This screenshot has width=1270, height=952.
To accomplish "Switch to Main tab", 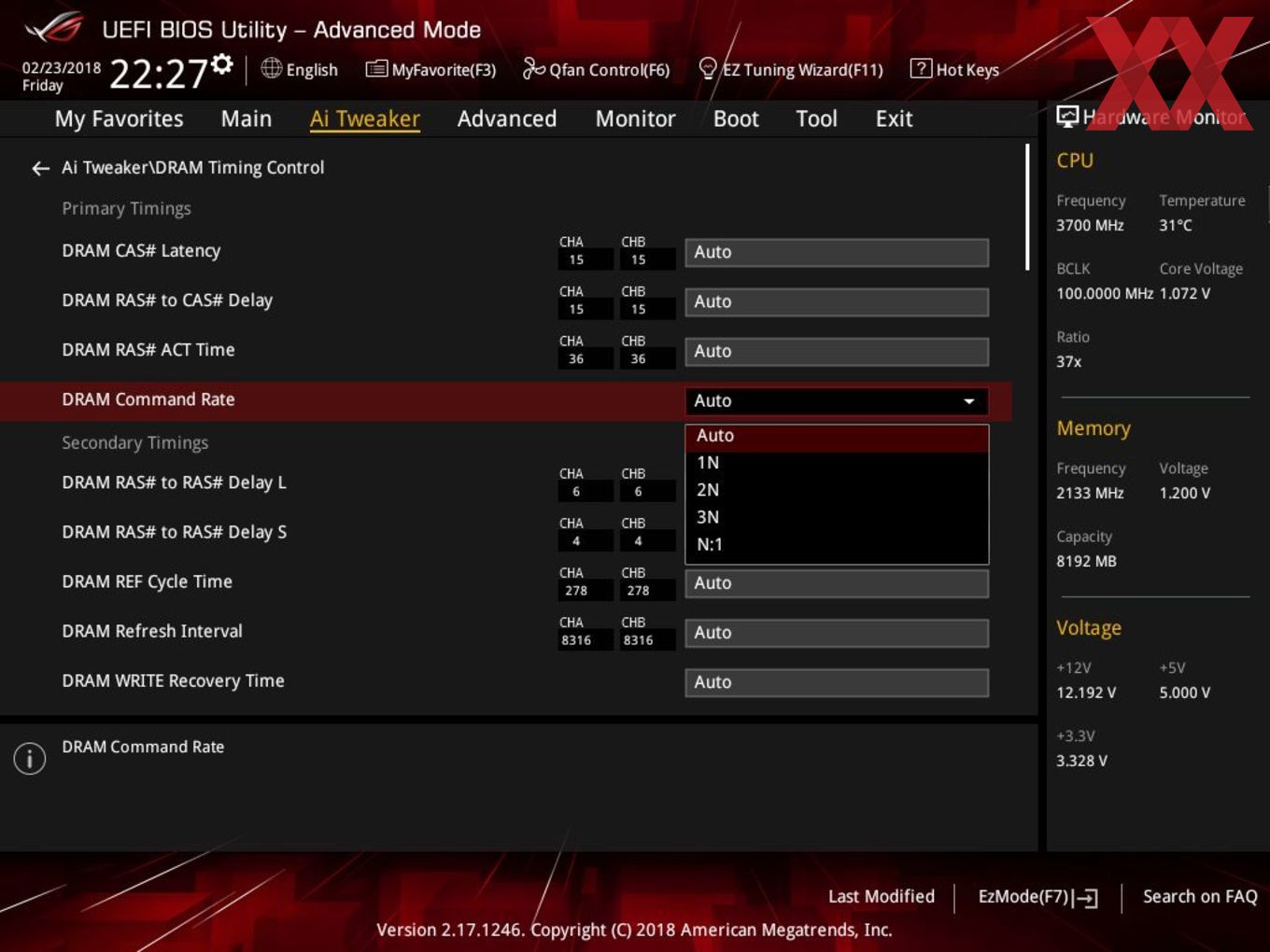I will point(247,119).
